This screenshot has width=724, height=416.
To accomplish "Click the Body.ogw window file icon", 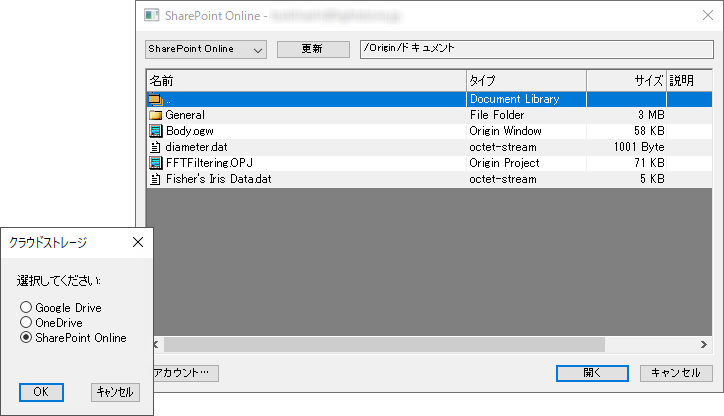I will tap(155, 131).
